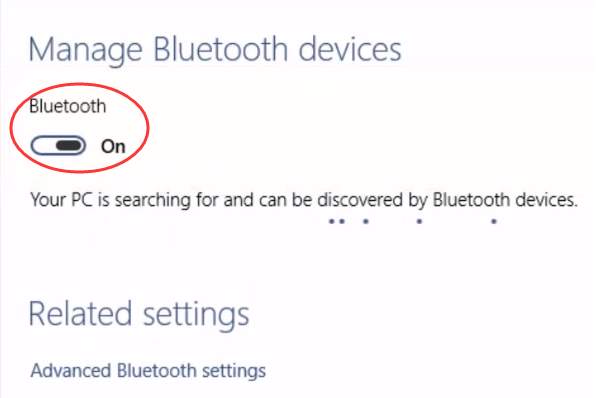Click the rightmost animated progress dot
The image size is (597, 398).
pyautogui.click(x=494, y=221)
